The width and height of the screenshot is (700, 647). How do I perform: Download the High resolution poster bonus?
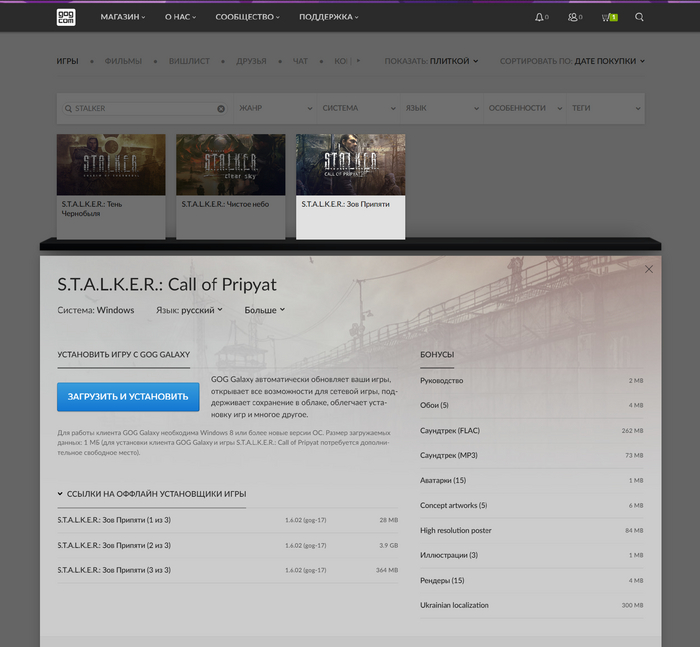click(x=532, y=530)
